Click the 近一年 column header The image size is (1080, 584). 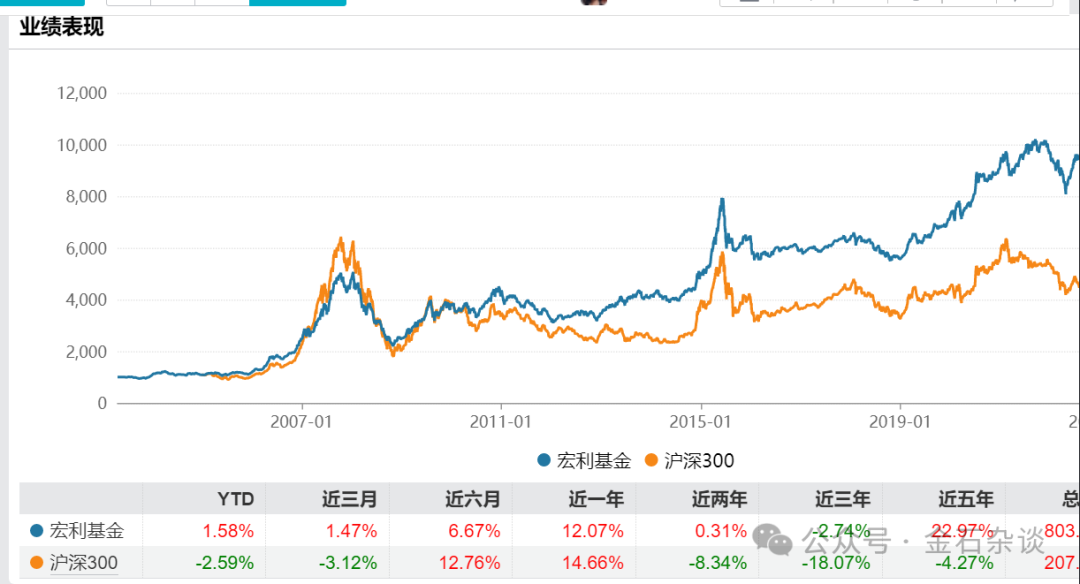point(596,498)
